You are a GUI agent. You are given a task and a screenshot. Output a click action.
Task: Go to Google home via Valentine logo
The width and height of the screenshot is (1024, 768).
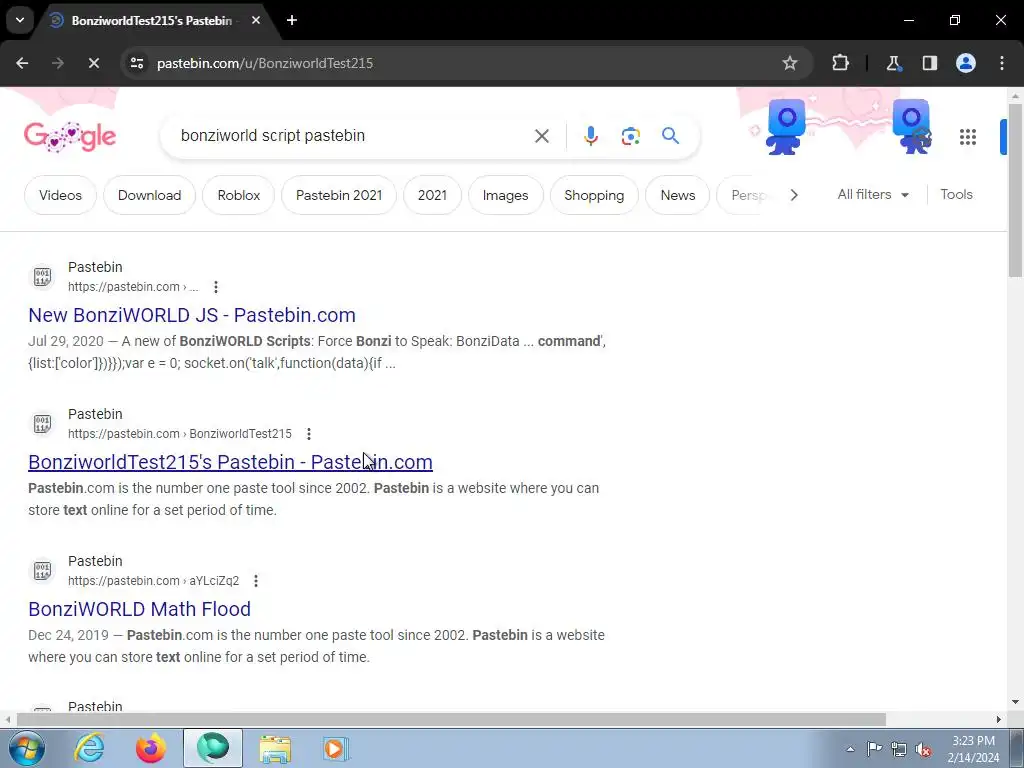(x=70, y=136)
